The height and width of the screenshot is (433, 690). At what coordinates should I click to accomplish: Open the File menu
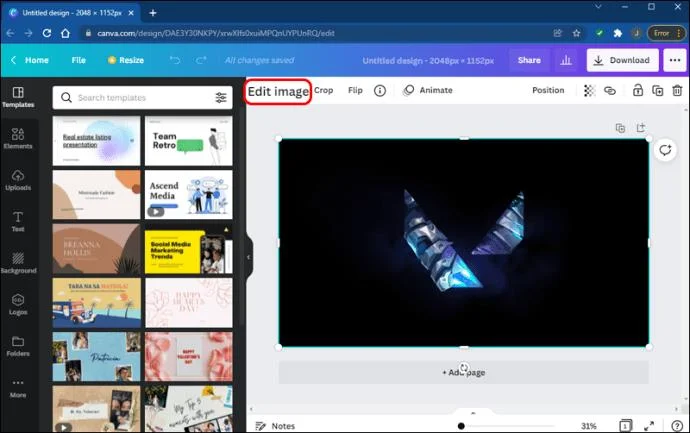pos(78,60)
